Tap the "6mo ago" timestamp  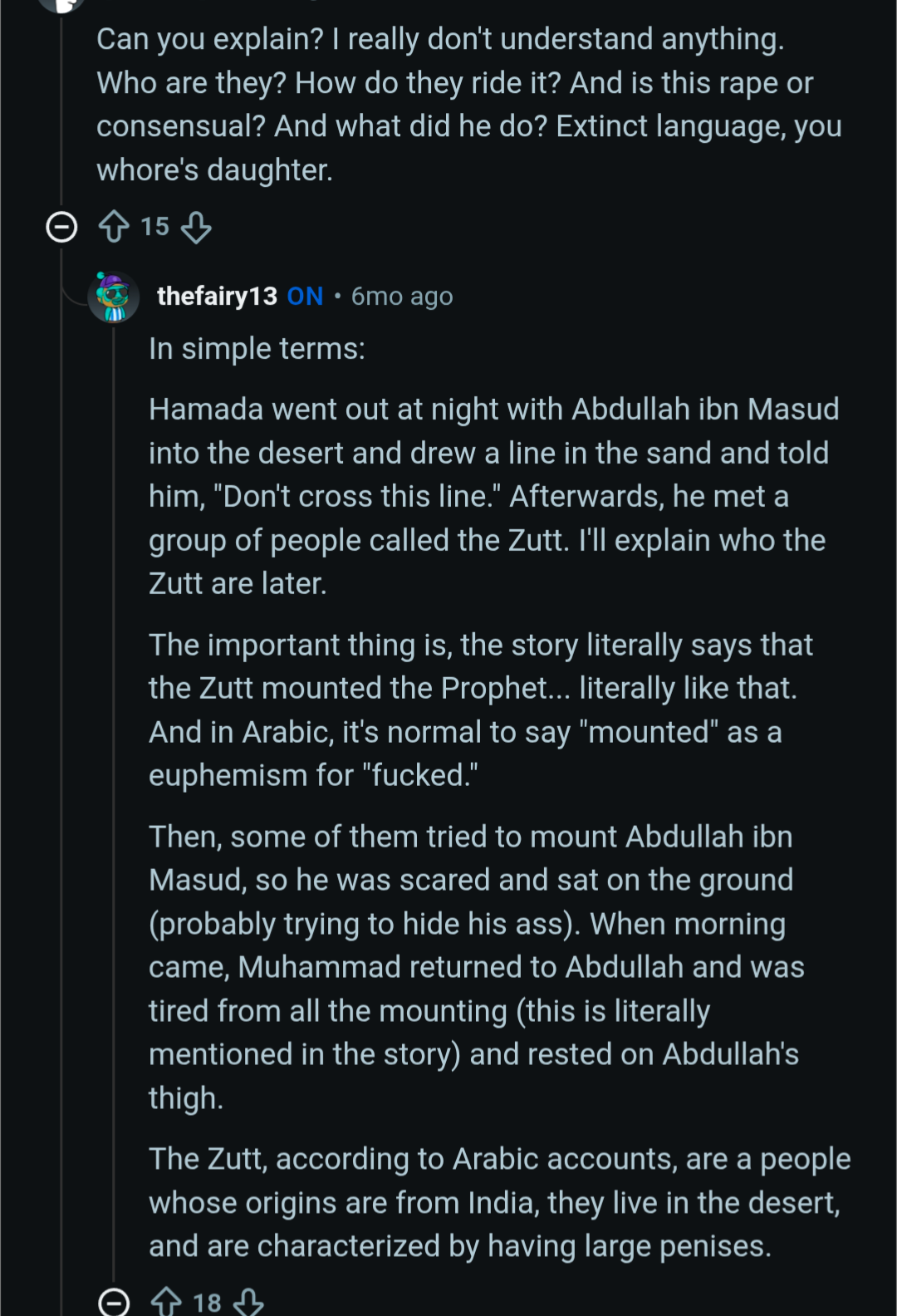click(x=402, y=297)
